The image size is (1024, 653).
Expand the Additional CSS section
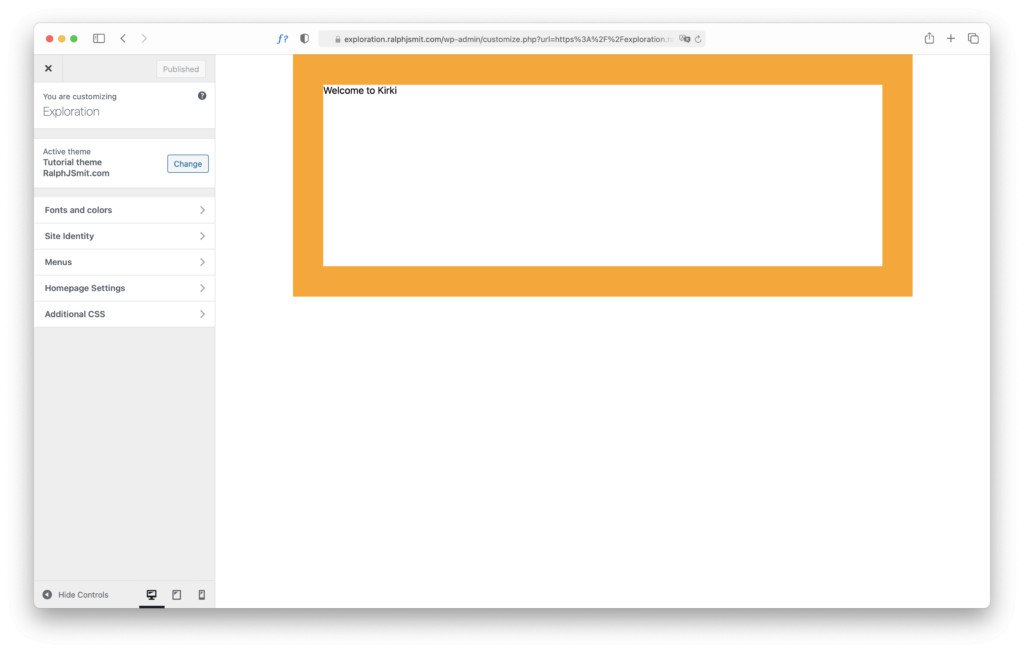coord(124,314)
